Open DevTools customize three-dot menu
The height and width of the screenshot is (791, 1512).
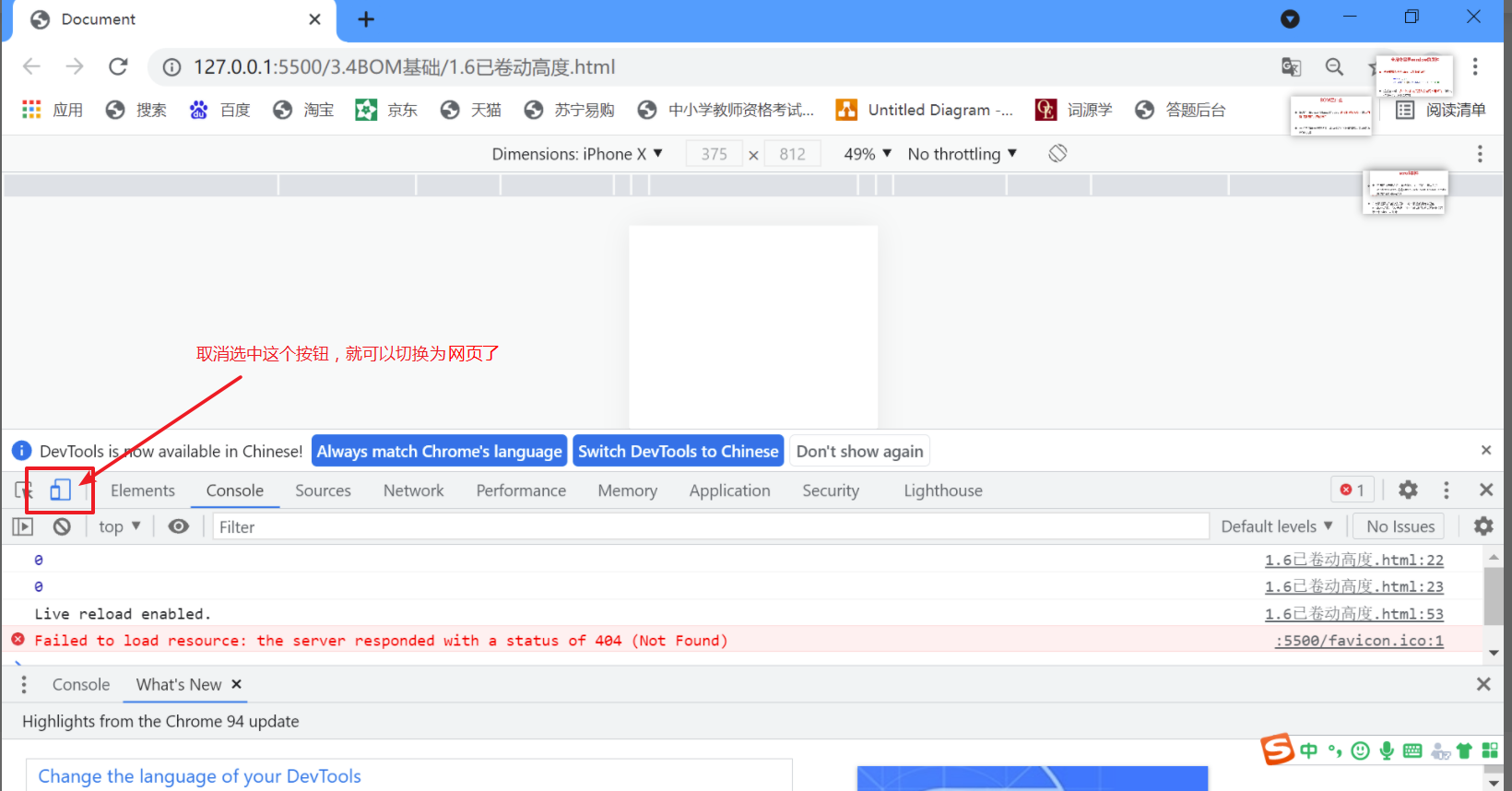[1446, 490]
